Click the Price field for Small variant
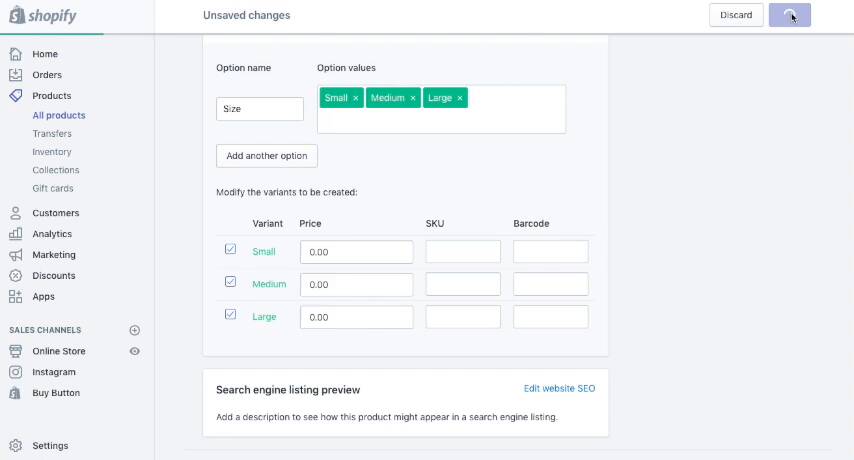 click(x=356, y=252)
